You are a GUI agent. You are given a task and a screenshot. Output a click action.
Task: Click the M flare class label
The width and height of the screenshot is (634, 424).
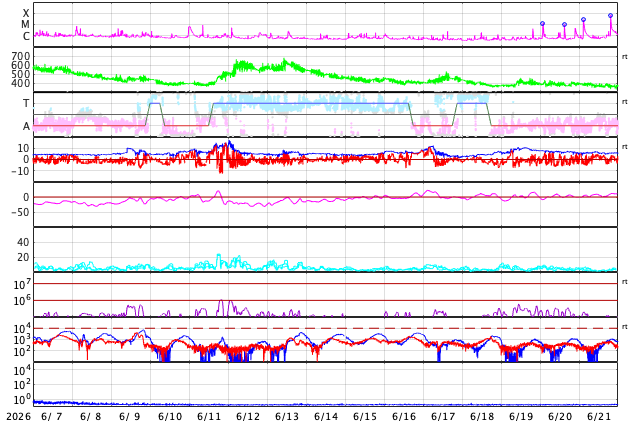tap(25, 25)
